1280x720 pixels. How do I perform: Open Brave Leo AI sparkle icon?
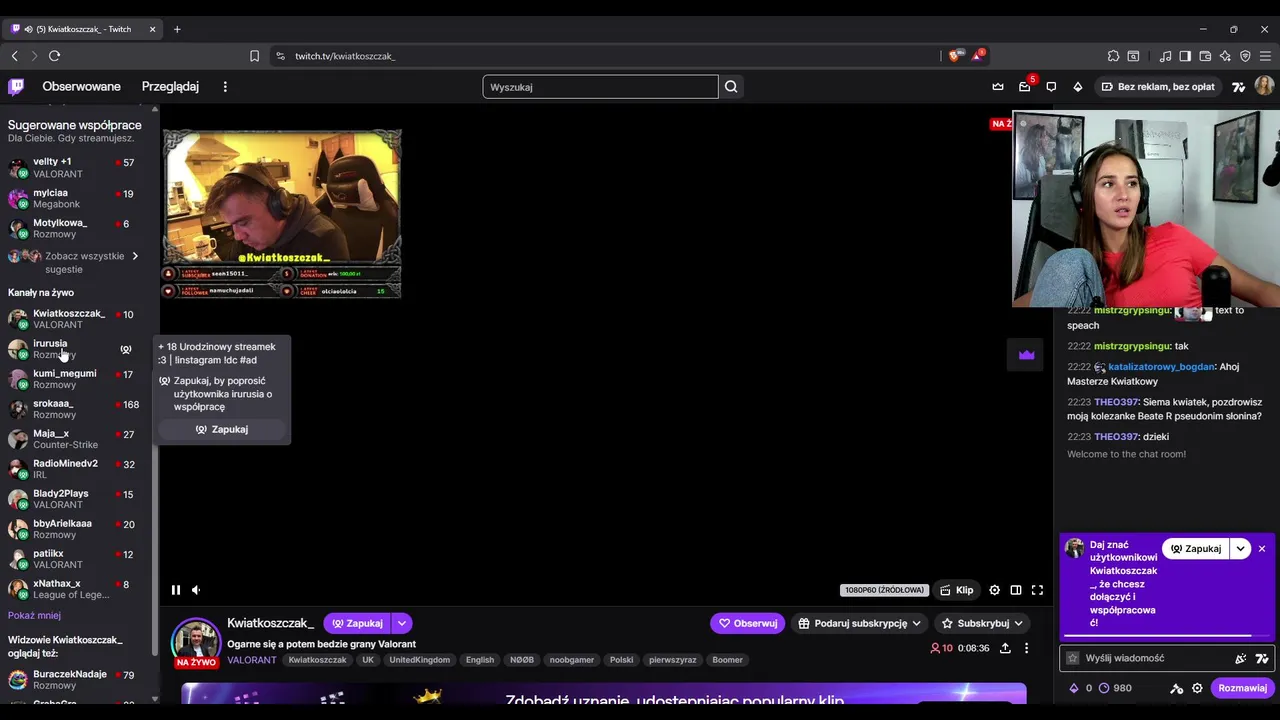coord(1225,56)
